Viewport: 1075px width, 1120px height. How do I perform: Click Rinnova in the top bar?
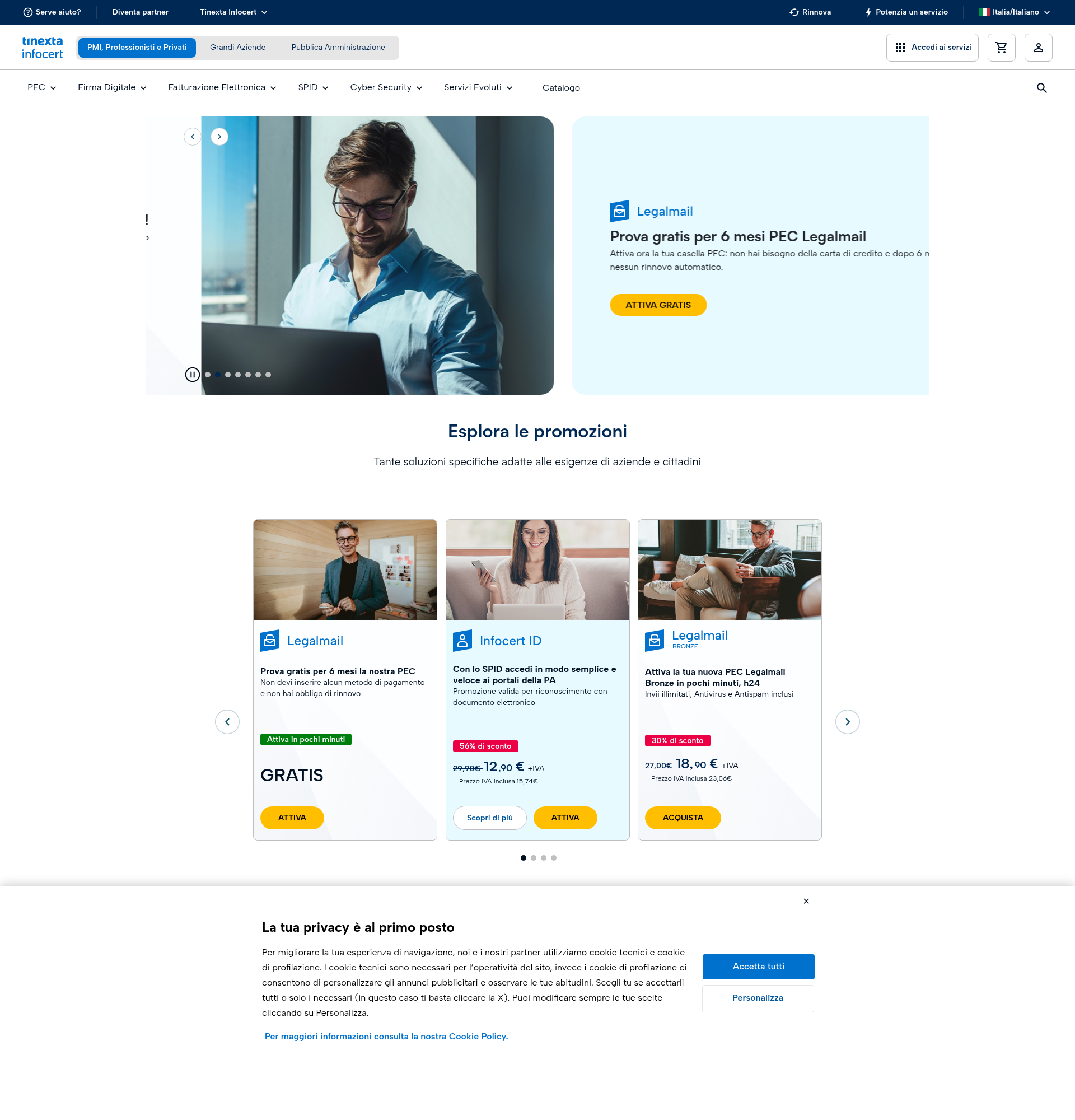810,12
